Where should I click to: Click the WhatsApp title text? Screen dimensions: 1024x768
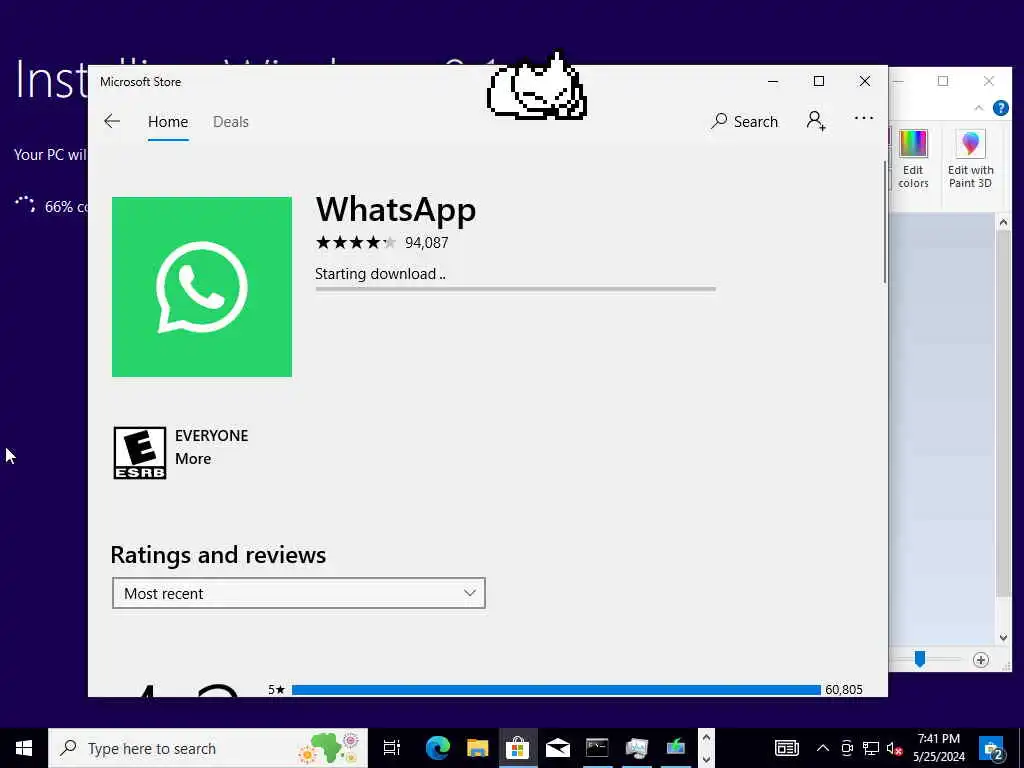(396, 210)
